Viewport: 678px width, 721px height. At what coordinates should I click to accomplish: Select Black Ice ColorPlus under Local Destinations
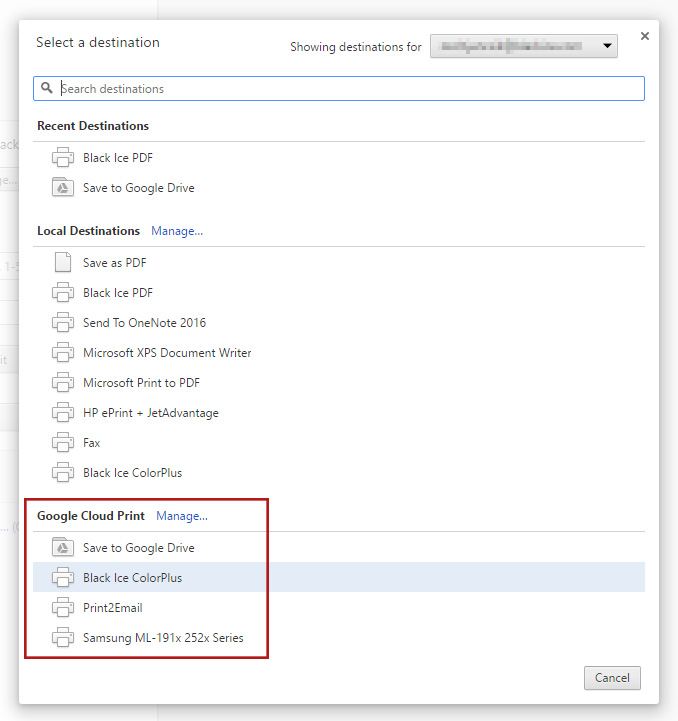(x=132, y=473)
